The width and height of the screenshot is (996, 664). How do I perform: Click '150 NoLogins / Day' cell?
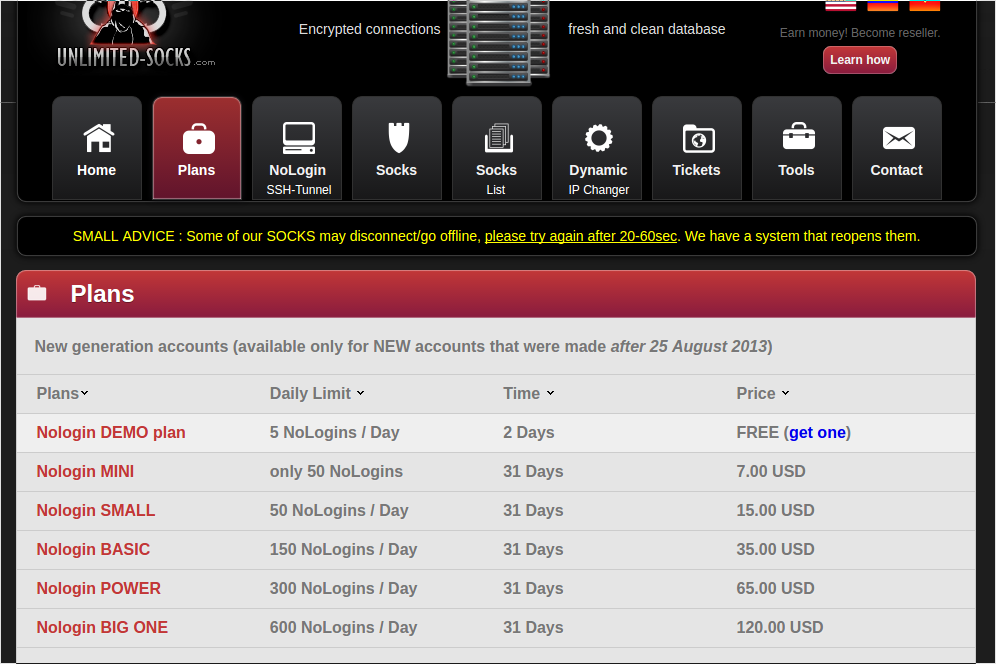coord(343,550)
